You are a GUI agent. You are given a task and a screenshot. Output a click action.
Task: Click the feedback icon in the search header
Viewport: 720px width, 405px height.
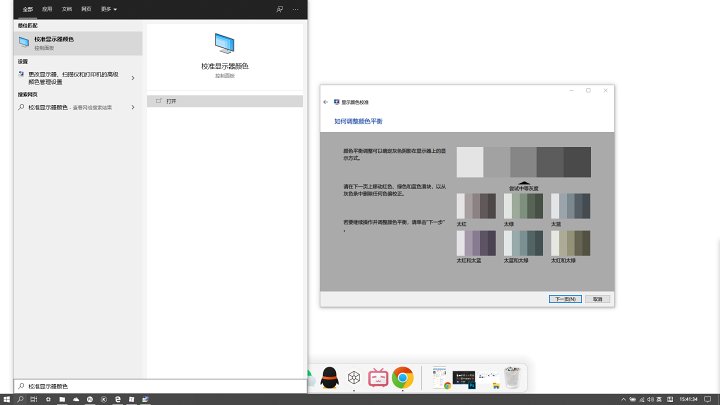coord(279,8)
